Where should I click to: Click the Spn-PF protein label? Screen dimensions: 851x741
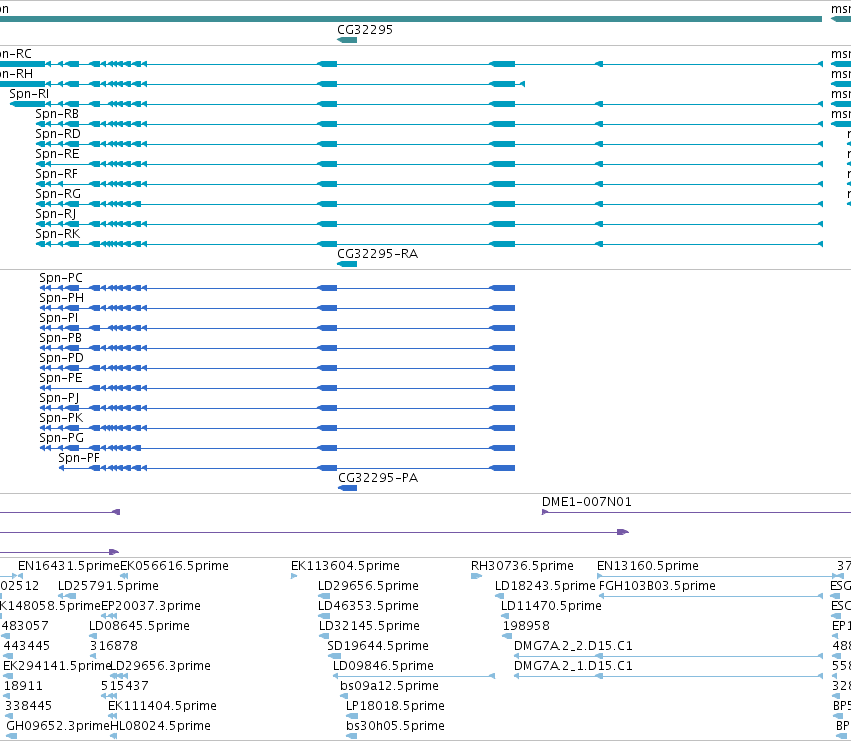pos(79,458)
